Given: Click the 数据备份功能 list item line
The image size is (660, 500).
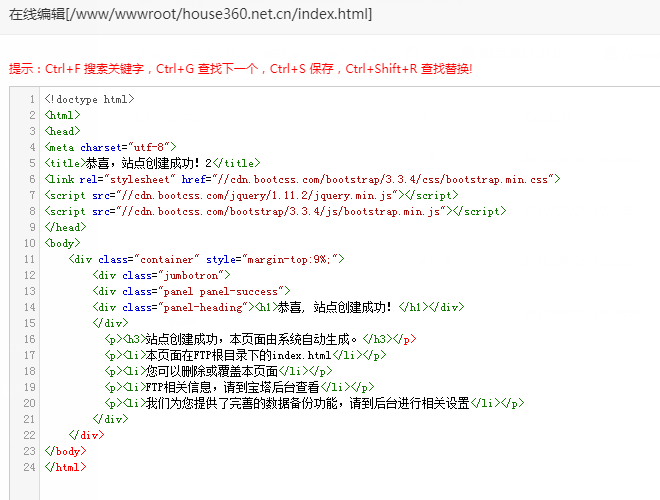Looking at the screenshot, I should pyautogui.click(x=314, y=403).
